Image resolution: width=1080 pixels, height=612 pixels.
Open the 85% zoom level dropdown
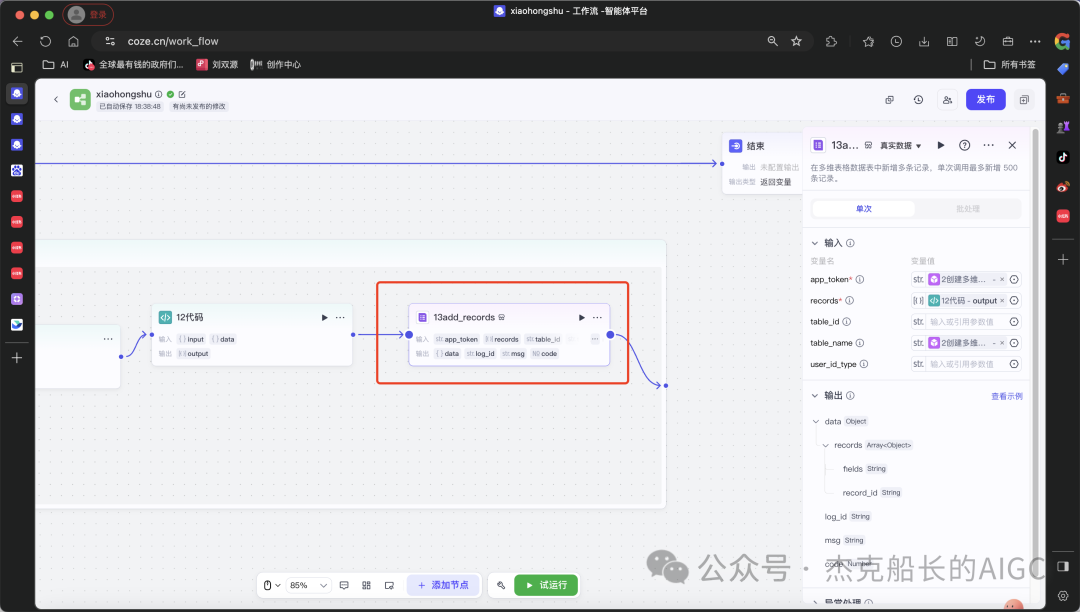click(308, 585)
